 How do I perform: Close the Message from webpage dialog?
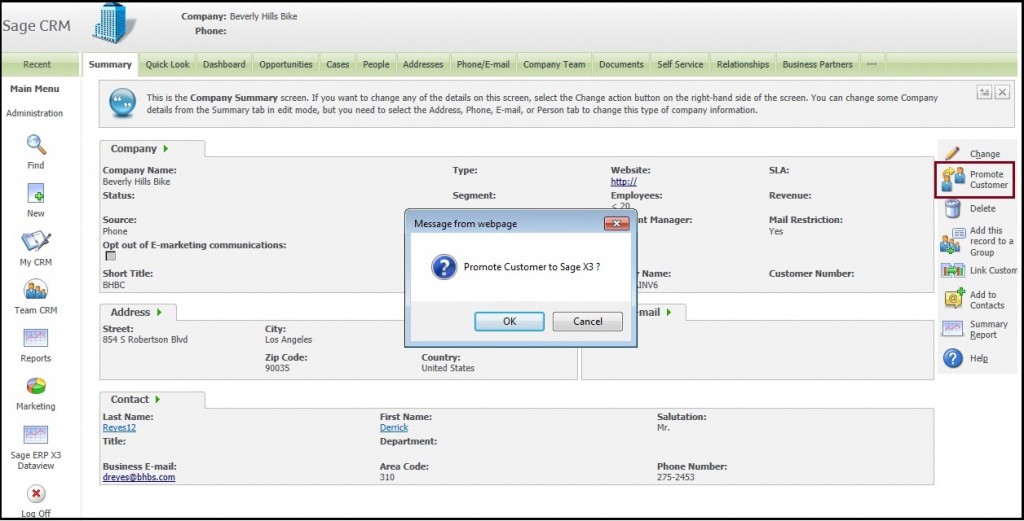[x=616, y=223]
